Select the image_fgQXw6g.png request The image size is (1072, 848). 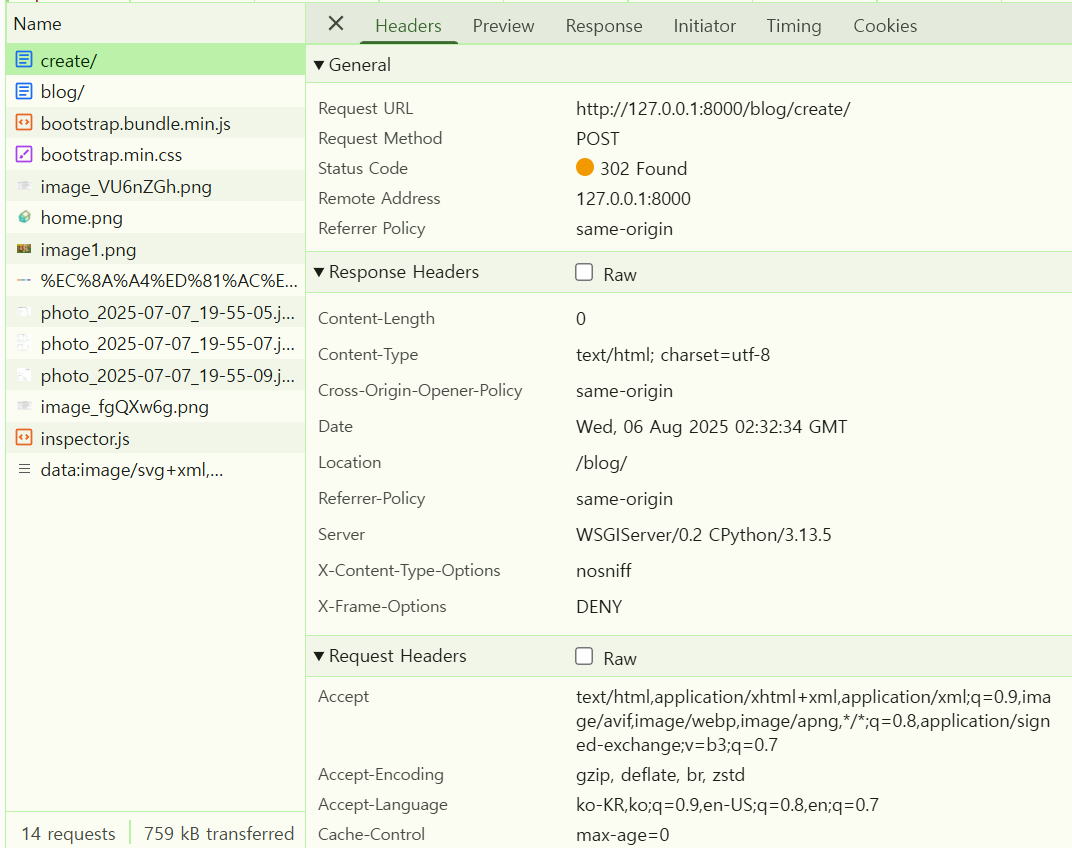(x=124, y=407)
